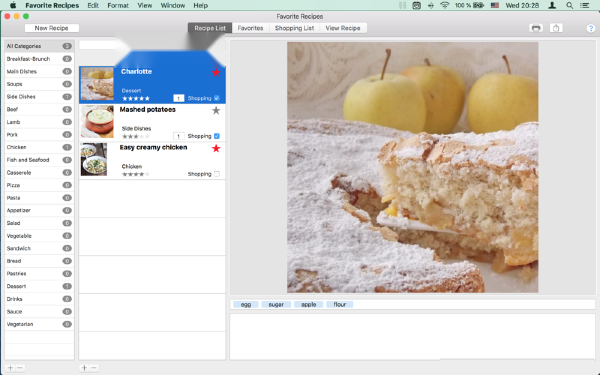
Task: Select the Chicken category
Action: click(x=39, y=147)
